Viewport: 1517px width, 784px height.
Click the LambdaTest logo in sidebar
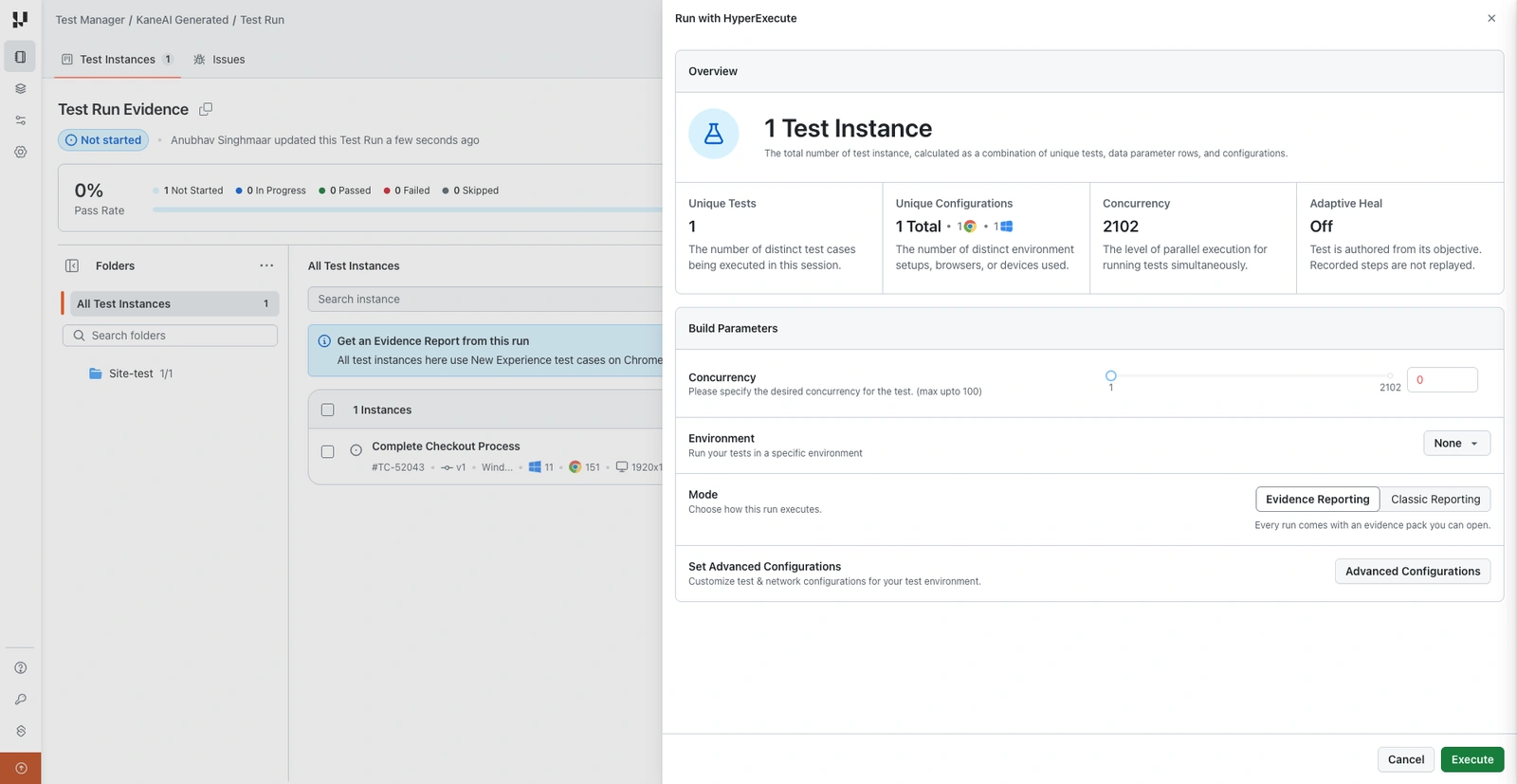point(20,19)
